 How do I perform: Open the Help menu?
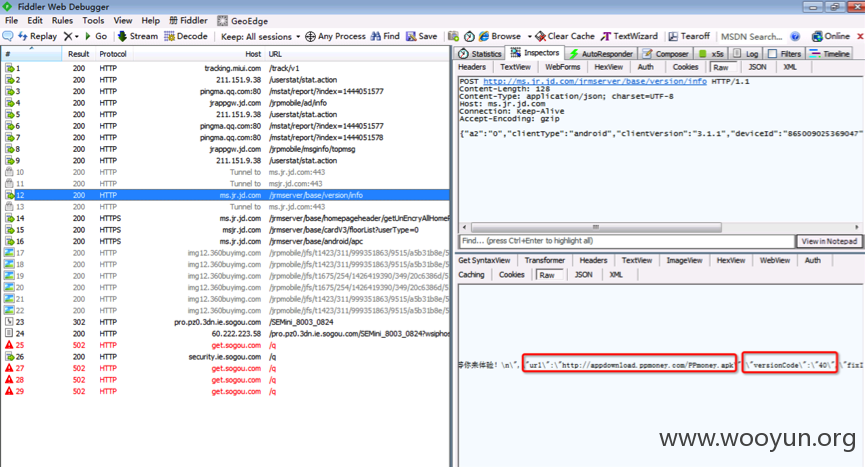point(151,20)
